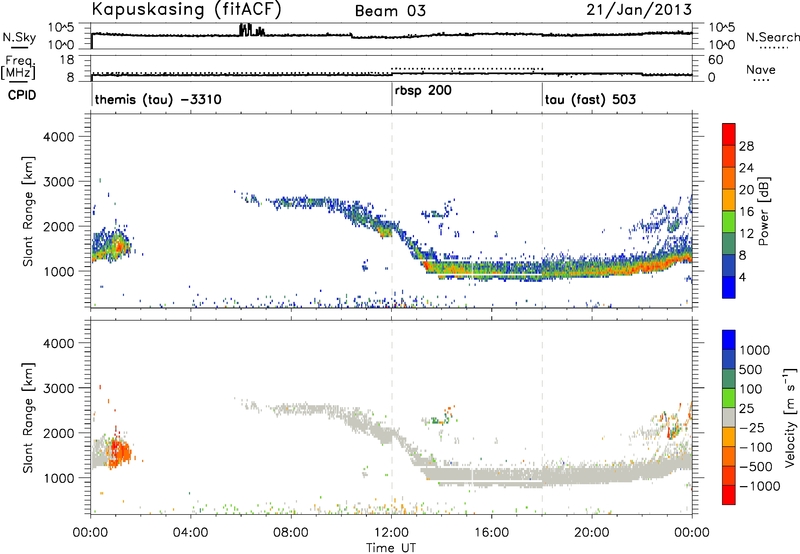Click the dashed 18:00 marker line in the velocity panel
Screen dimensions: 800x554
542,417
